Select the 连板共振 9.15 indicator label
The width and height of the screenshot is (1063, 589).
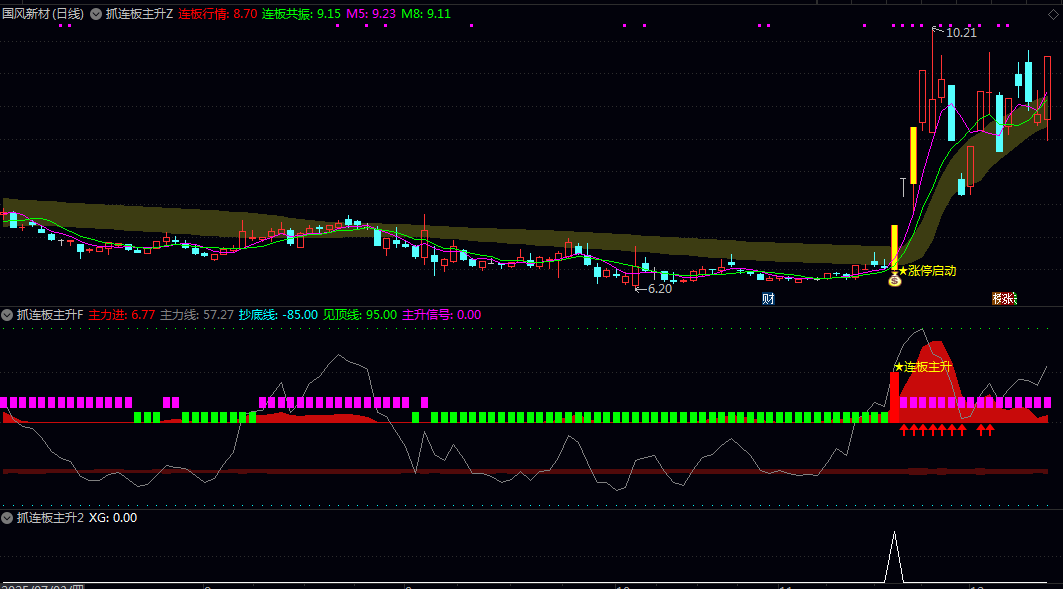[301, 15]
